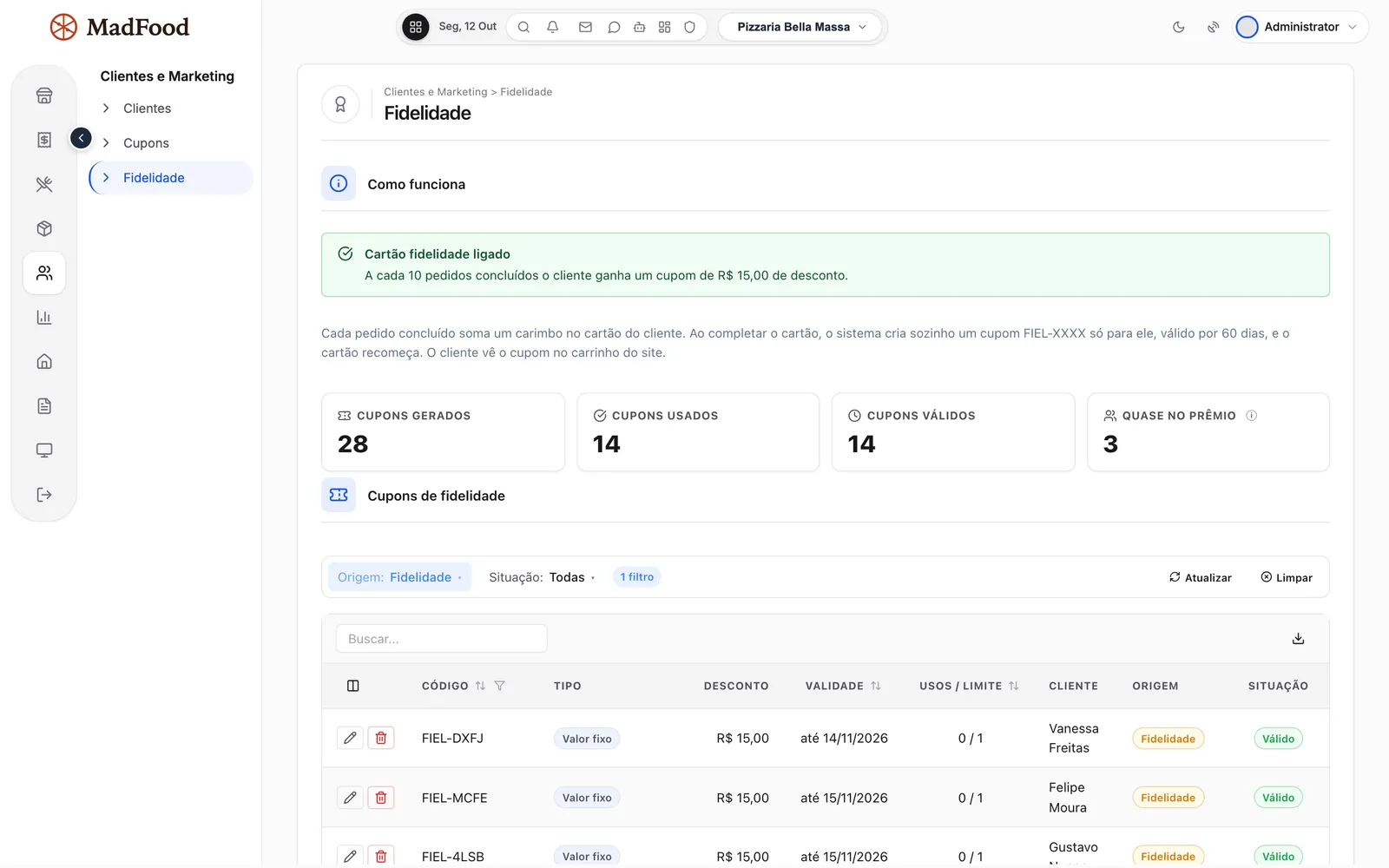
Task: Click into the Buscar search field
Action: tap(442, 639)
